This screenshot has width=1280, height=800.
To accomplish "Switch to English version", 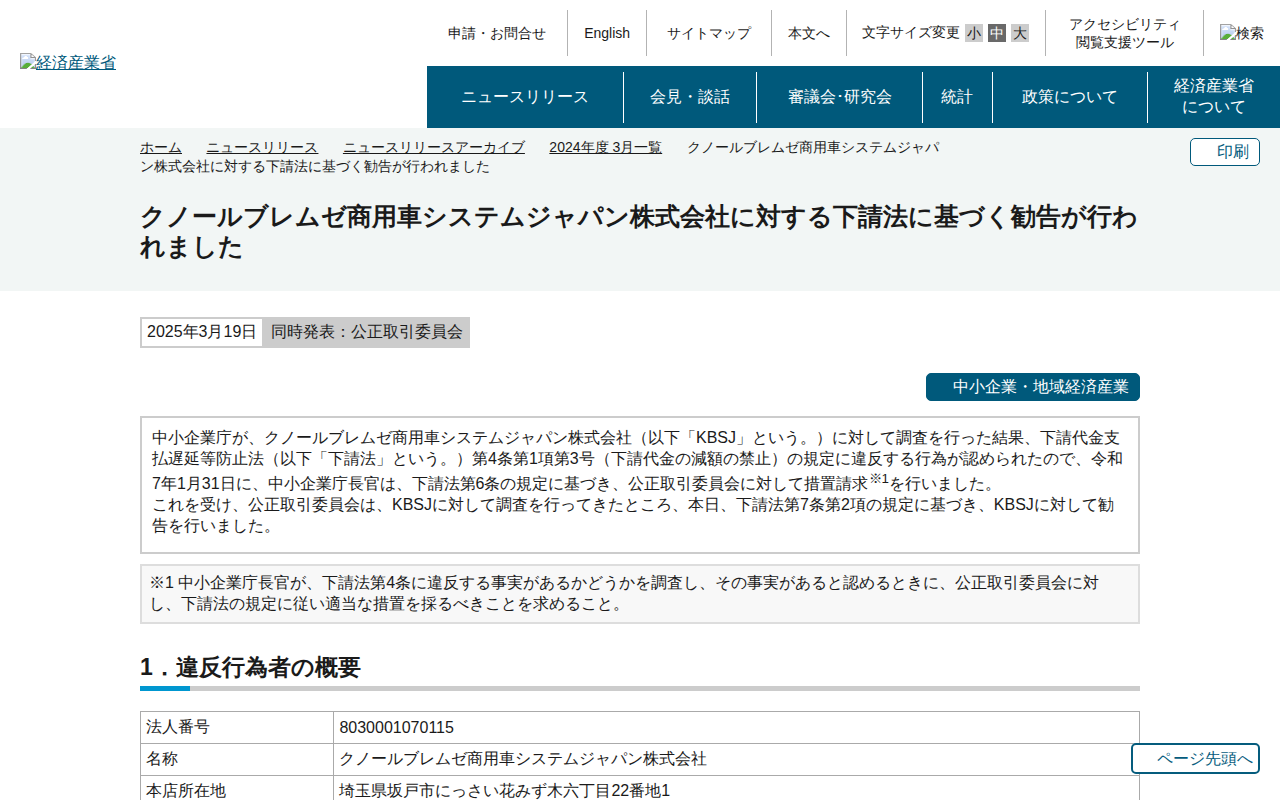I will coord(607,33).
